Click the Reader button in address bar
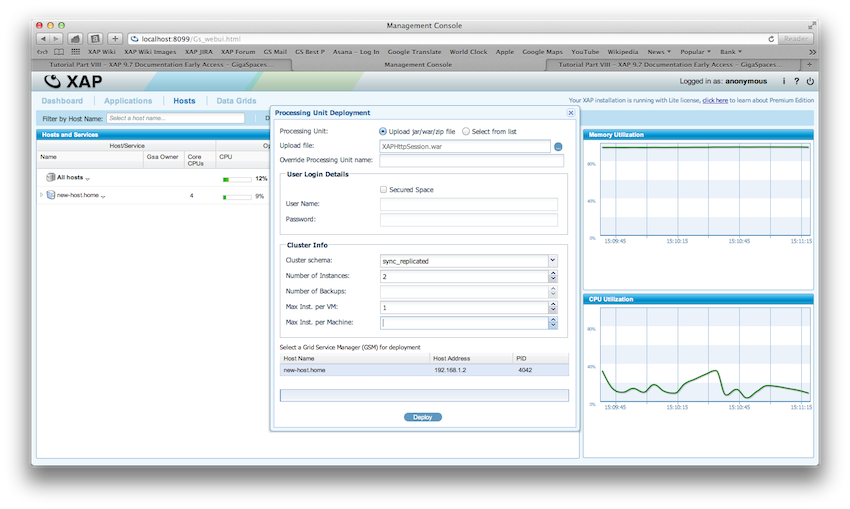 click(x=795, y=39)
